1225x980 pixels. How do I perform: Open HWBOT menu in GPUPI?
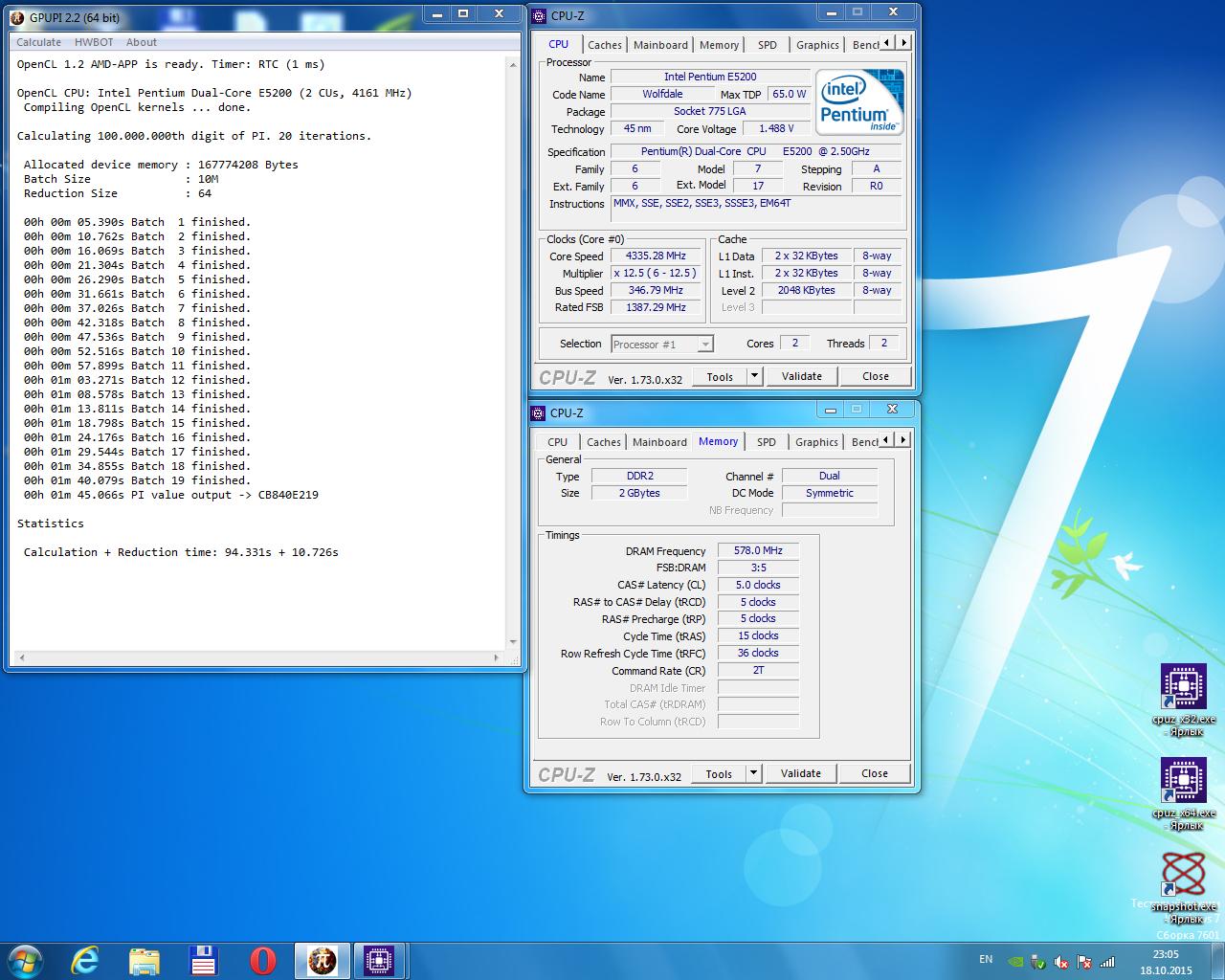pyautogui.click(x=94, y=42)
